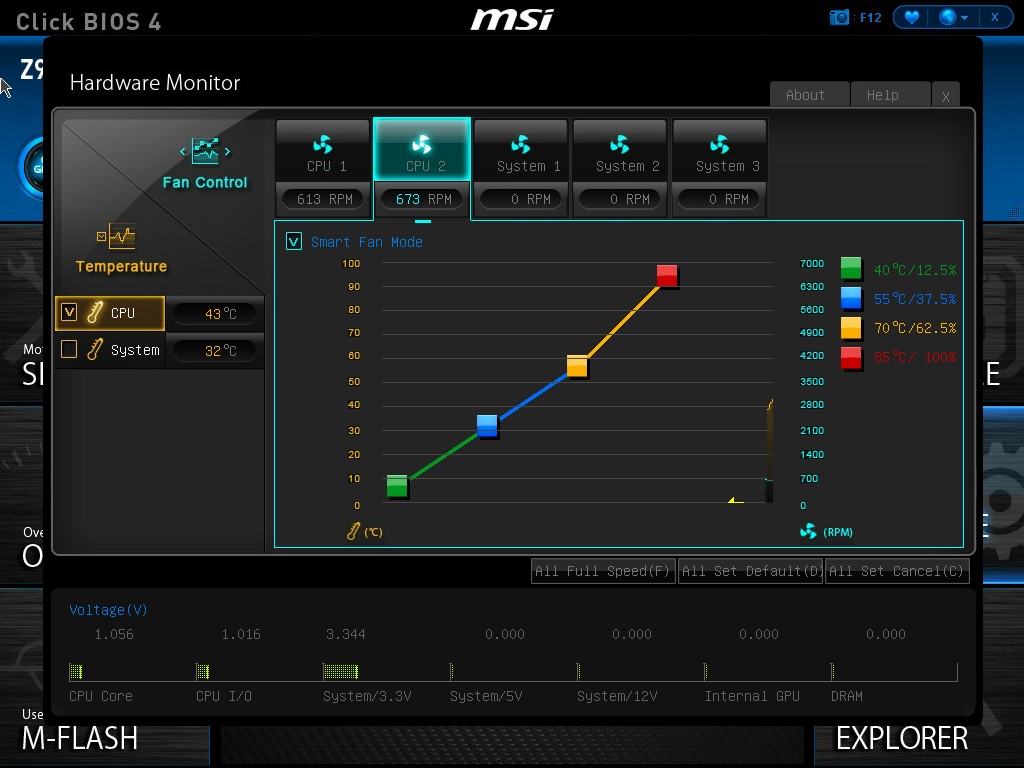The image size is (1024, 768).
Task: Open the globe language dropdown
Action: click(952, 17)
